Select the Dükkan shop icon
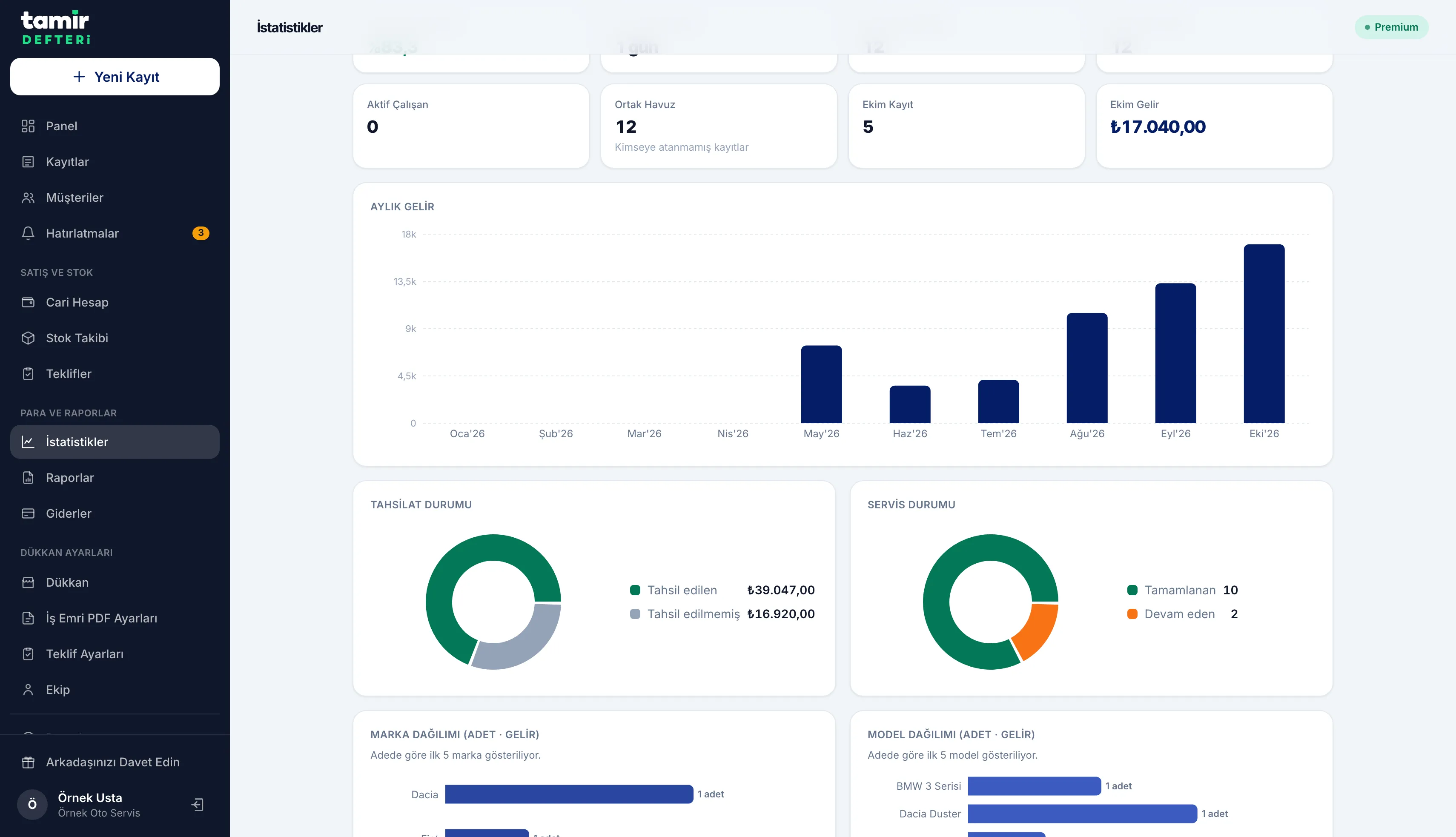This screenshot has width=1456, height=837. [28, 582]
